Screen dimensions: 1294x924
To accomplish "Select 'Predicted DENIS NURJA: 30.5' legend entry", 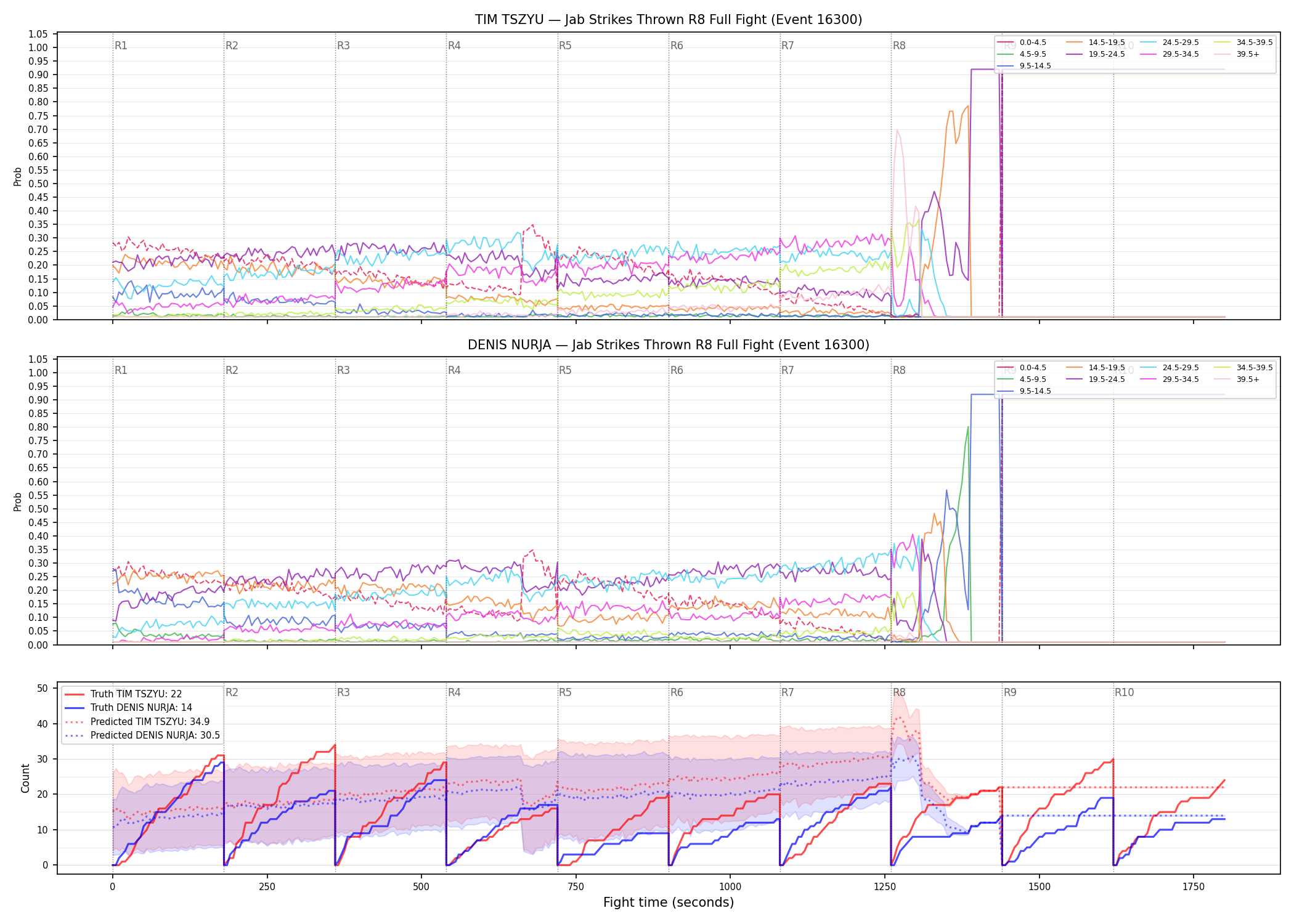I will tap(142, 735).
